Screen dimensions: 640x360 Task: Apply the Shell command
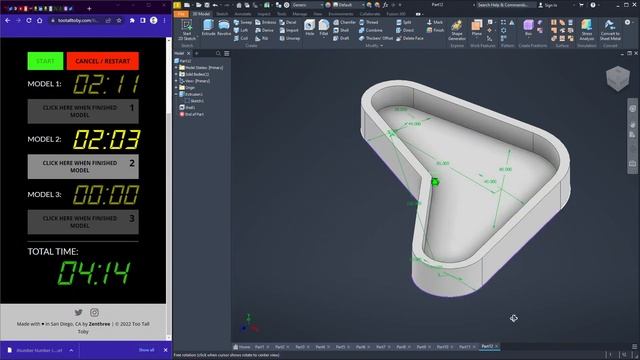(x=341, y=30)
